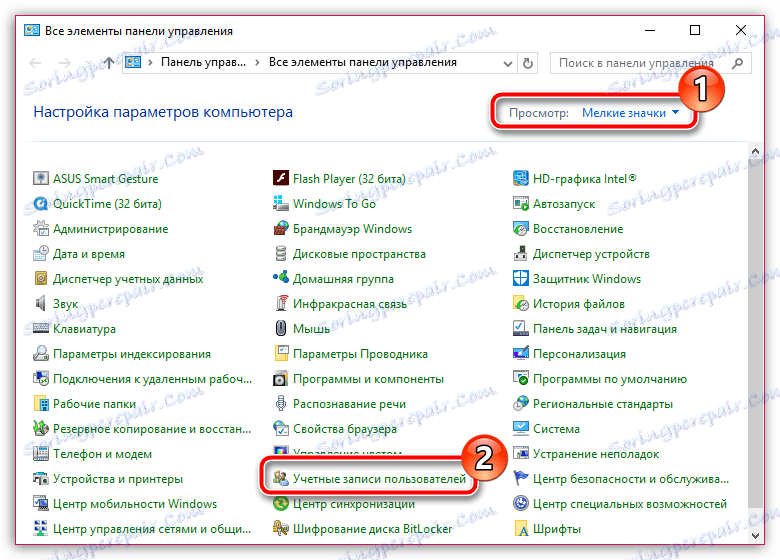Click the Диспетчер устройств icon
Screen dimensions: 780x560
pyautogui.click(x=520, y=254)
